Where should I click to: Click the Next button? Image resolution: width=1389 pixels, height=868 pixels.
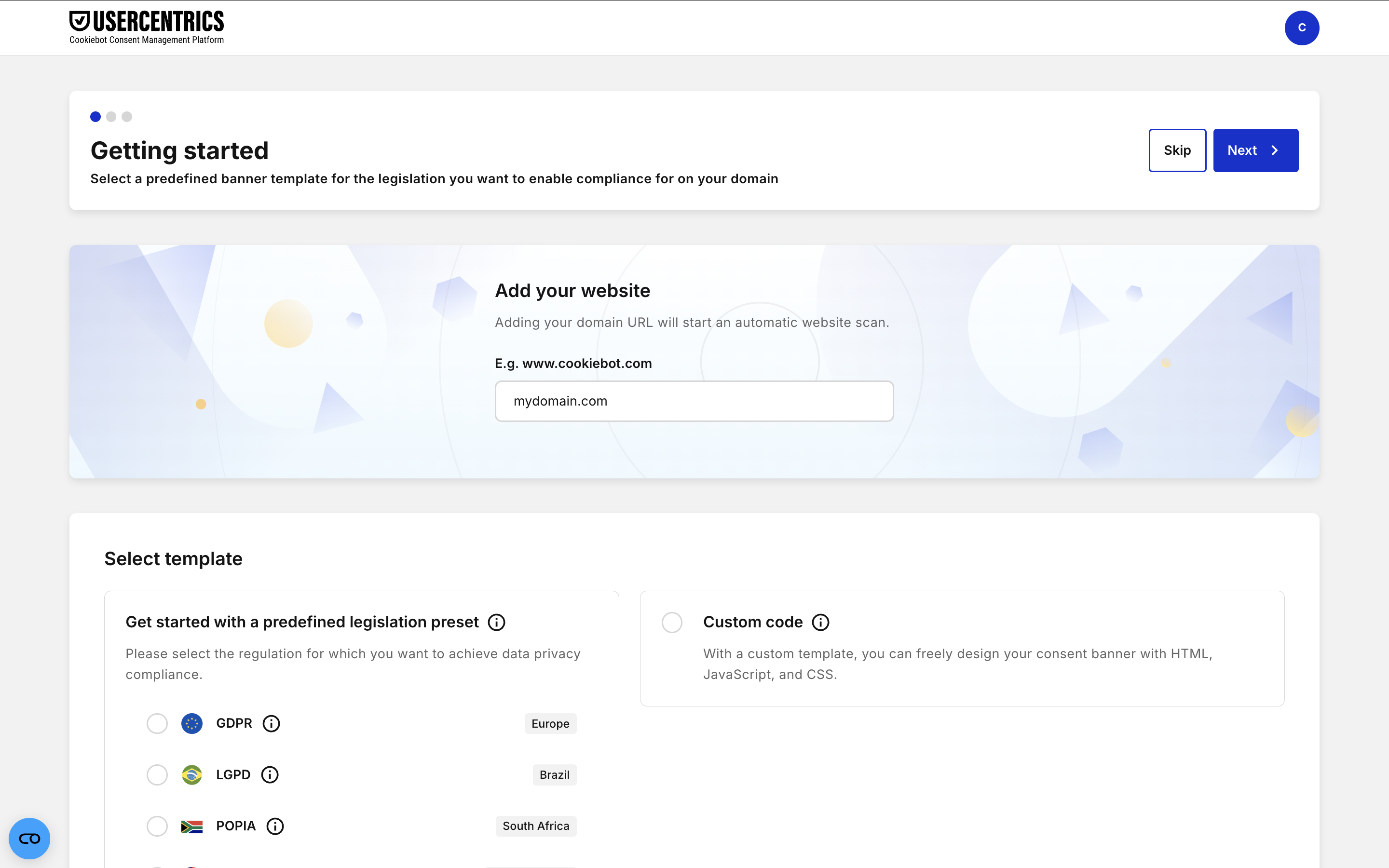point(1255,150)
